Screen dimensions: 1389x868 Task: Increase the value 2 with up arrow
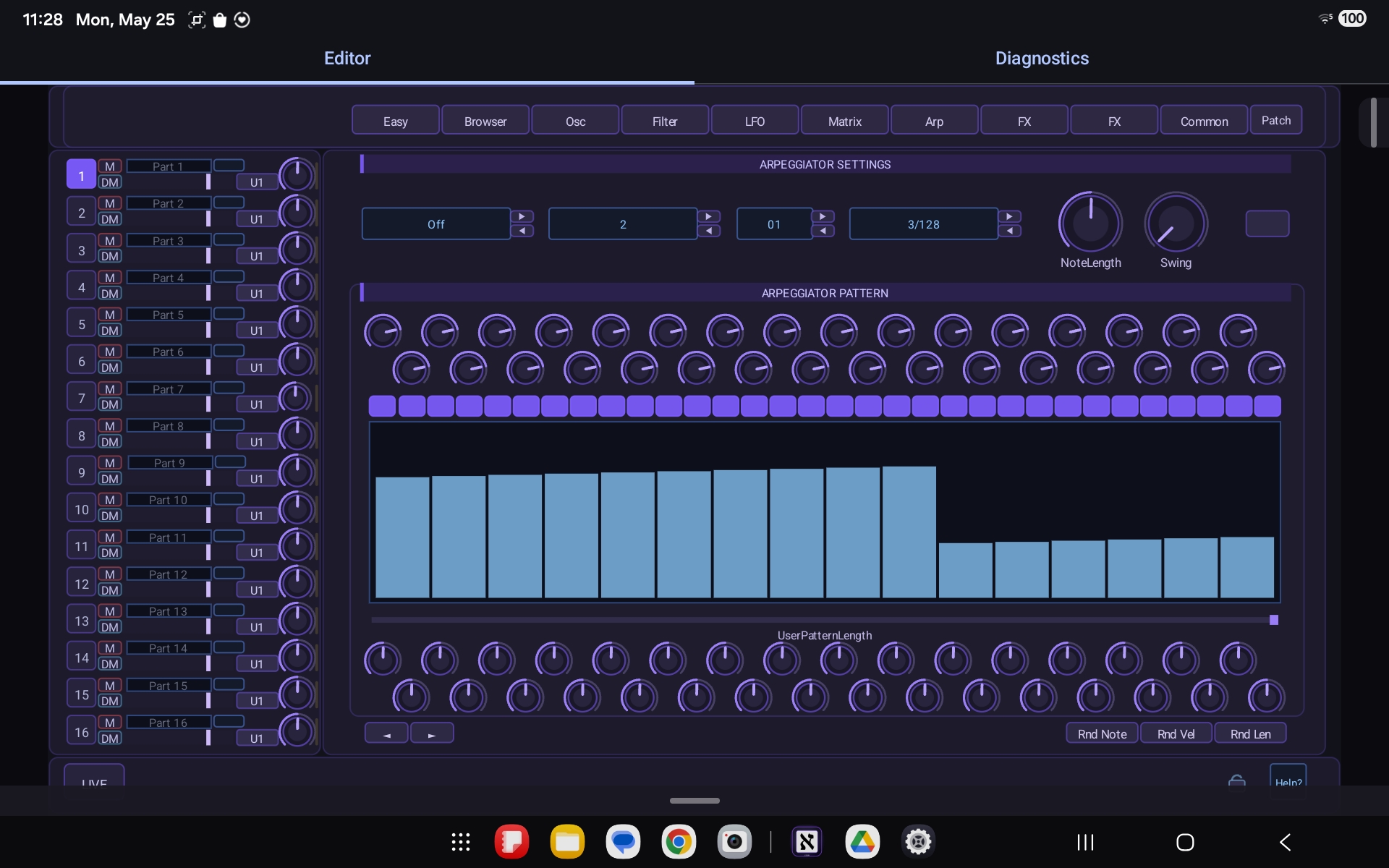(708, 216)
